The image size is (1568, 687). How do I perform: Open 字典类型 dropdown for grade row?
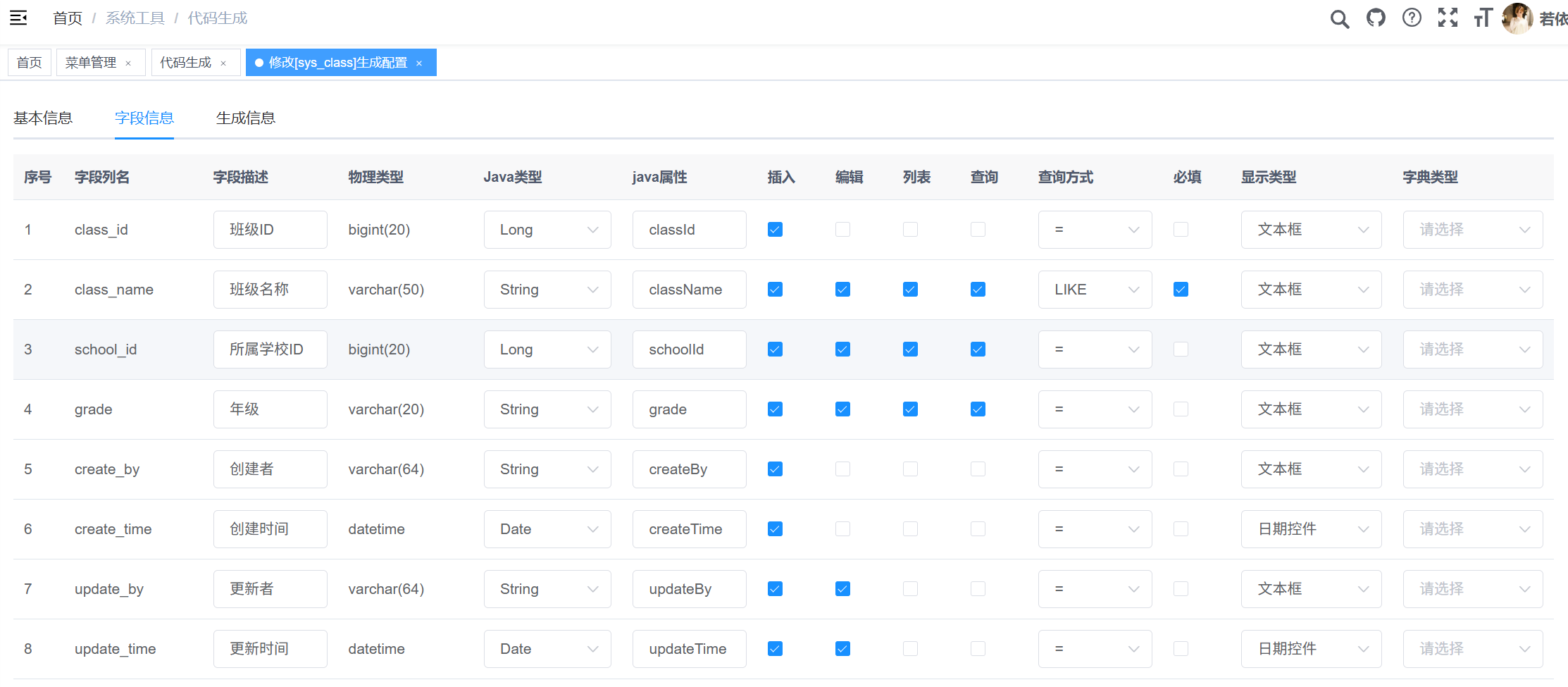(x=1473, y=409)
